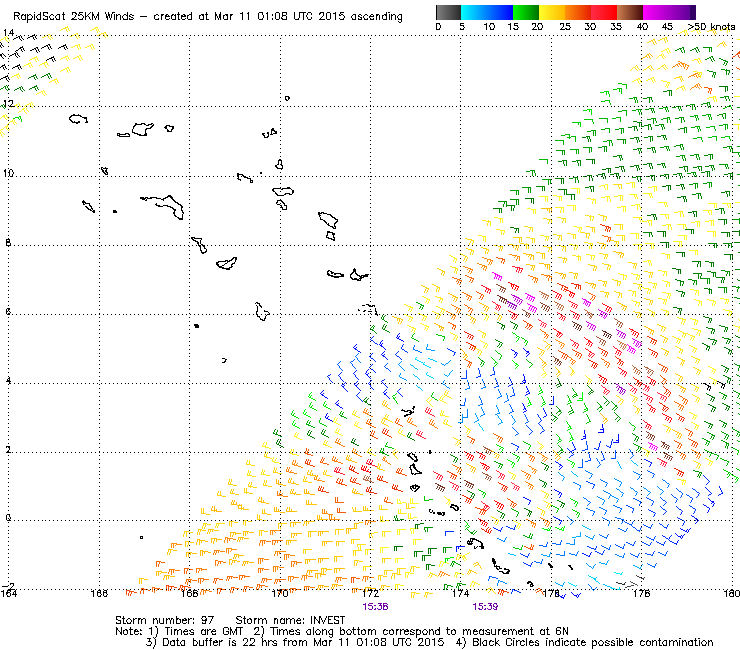This screenshot has width=740, height=650.
Task: Click the purple '15:36' time label
Action: [375, 607]
